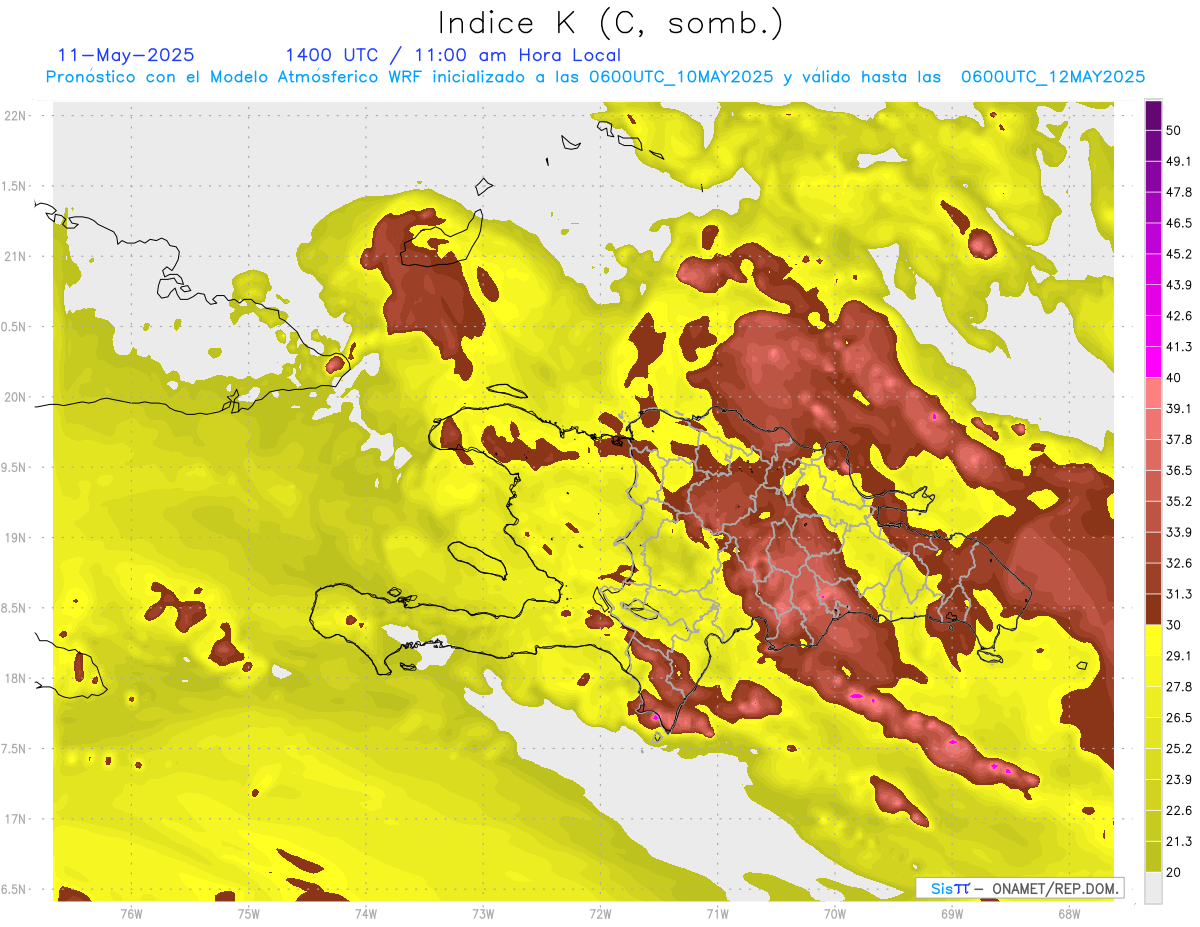Click "1400 UTC / 11:00 am Hora Local"
This screenshot has width=1200, height=927.
click(x=452, y=55)
